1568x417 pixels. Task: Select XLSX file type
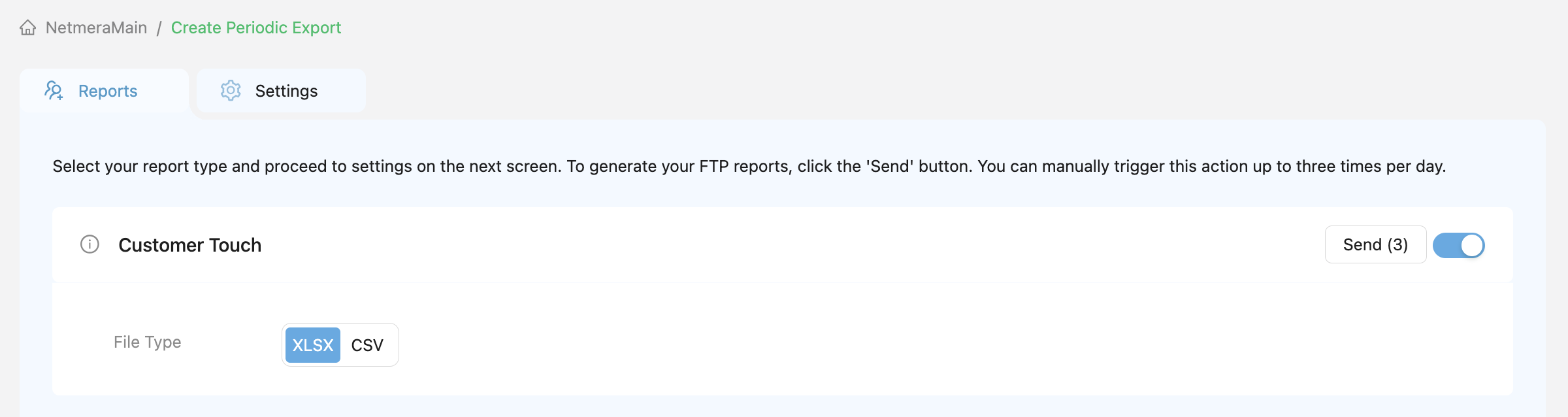click(313, 344)
